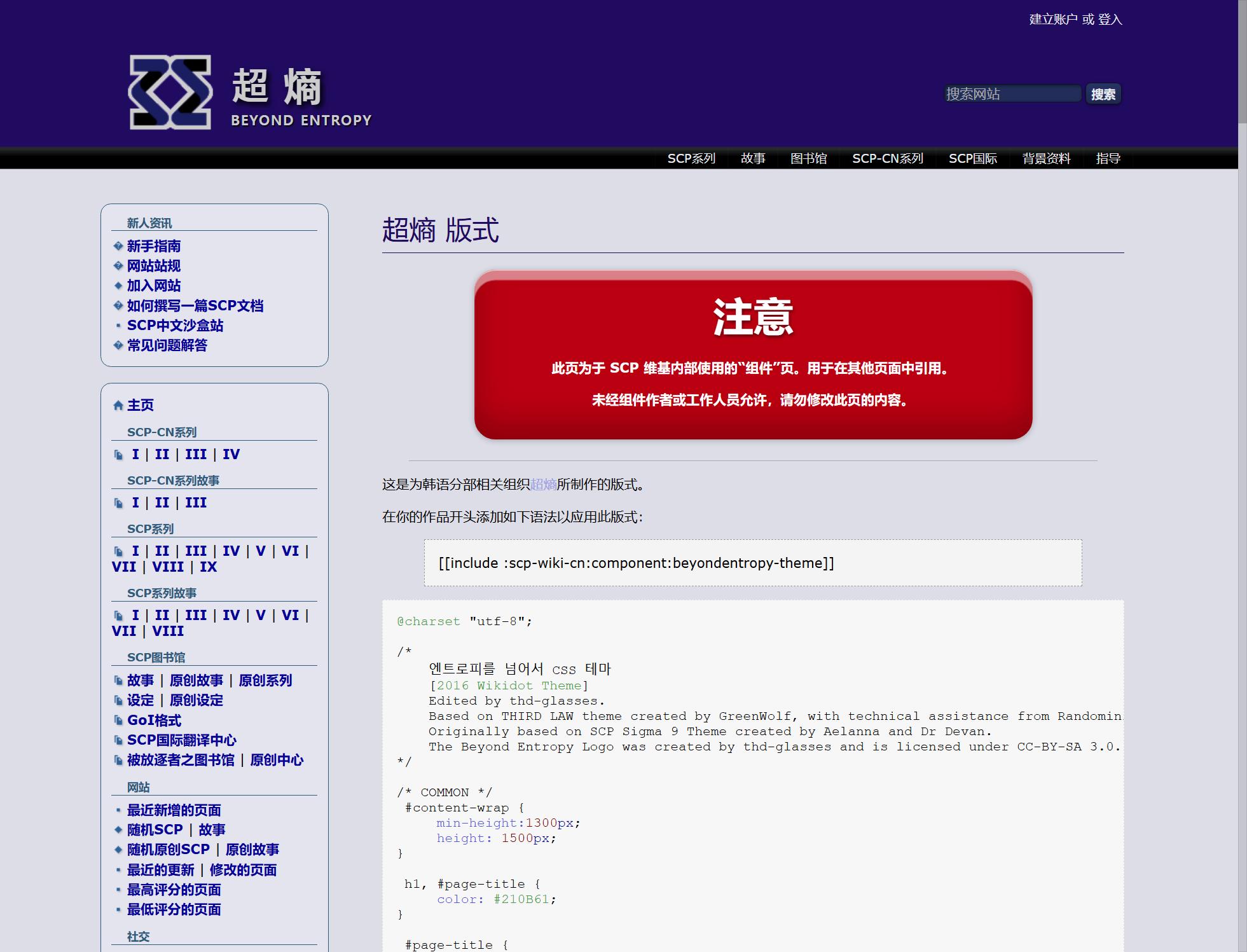Click the page icon beside SCP国际翻译中心
The width and height of the screenshot is (1247, 952).
118,740
